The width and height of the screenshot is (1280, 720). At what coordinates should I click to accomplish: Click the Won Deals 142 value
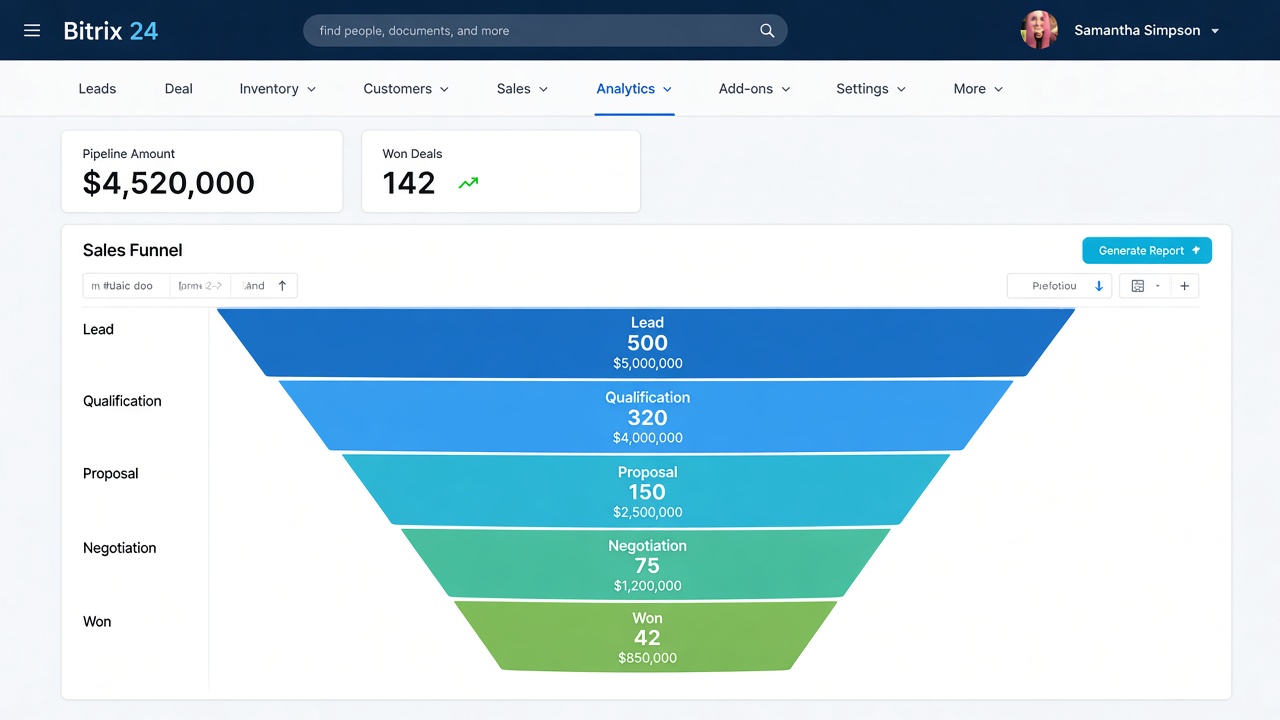coord(409,183)
